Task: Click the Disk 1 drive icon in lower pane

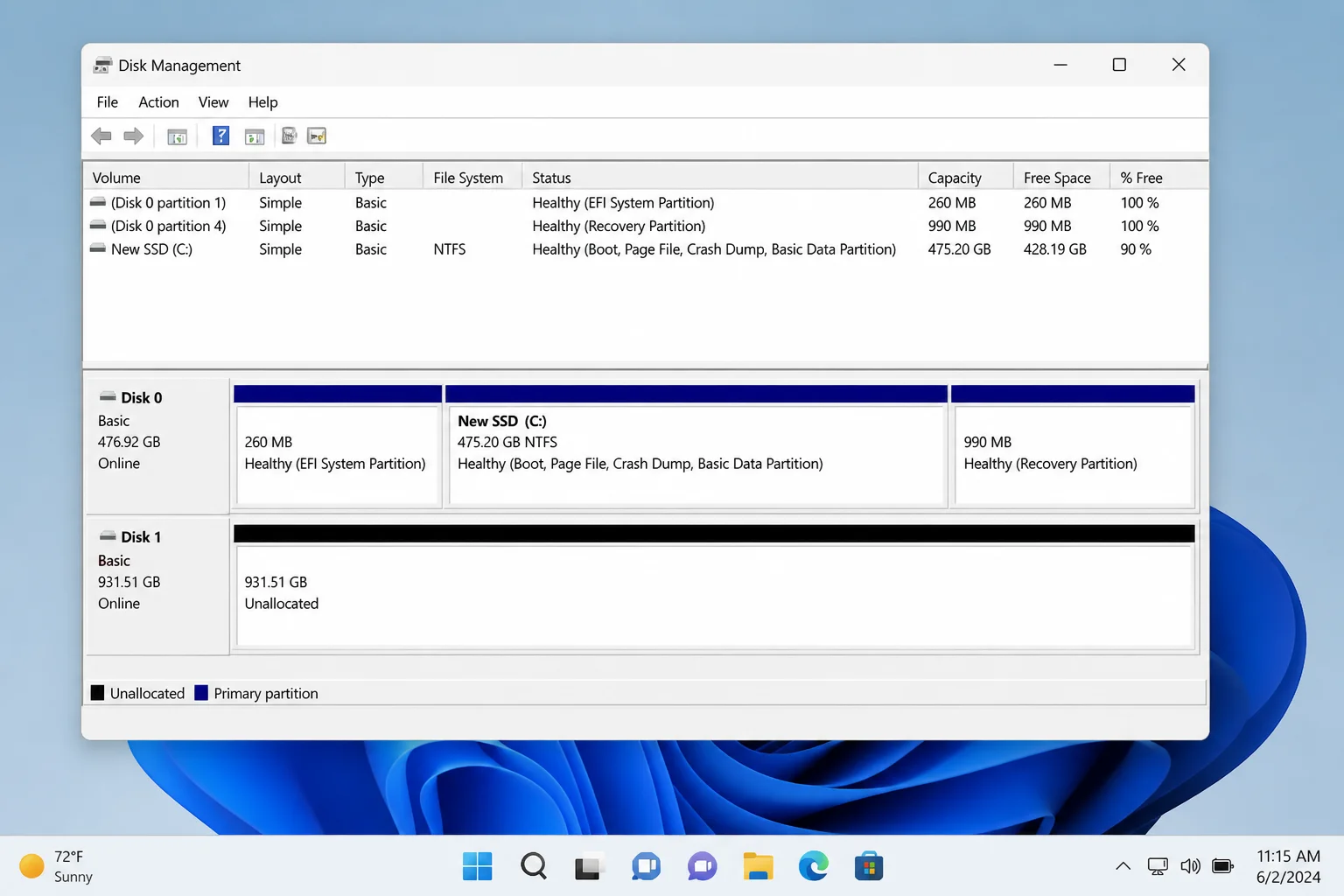Action: 108,535
